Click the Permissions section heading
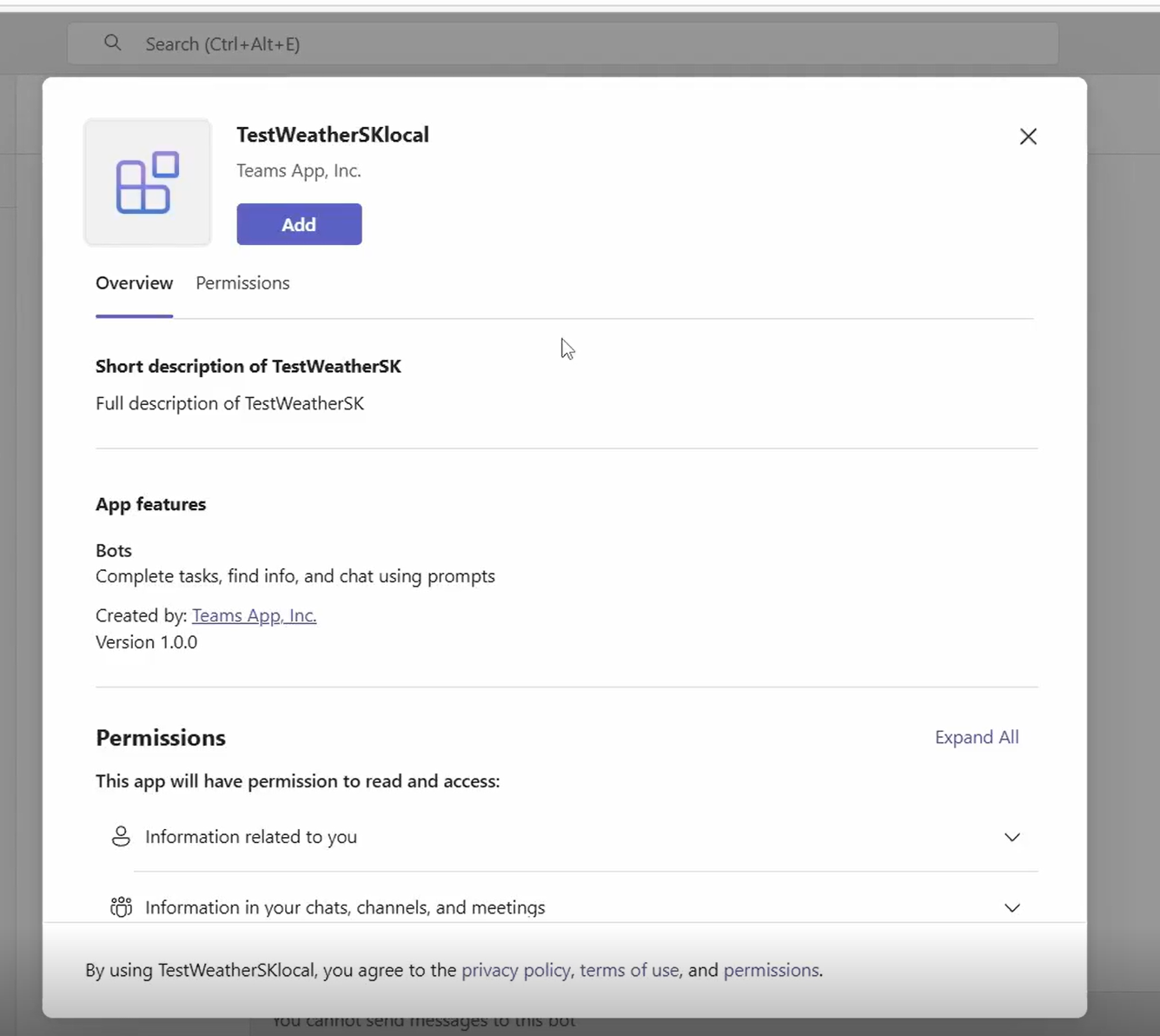The width and height of the screenshot is (1160, 1036). click(x=161, y=738)
